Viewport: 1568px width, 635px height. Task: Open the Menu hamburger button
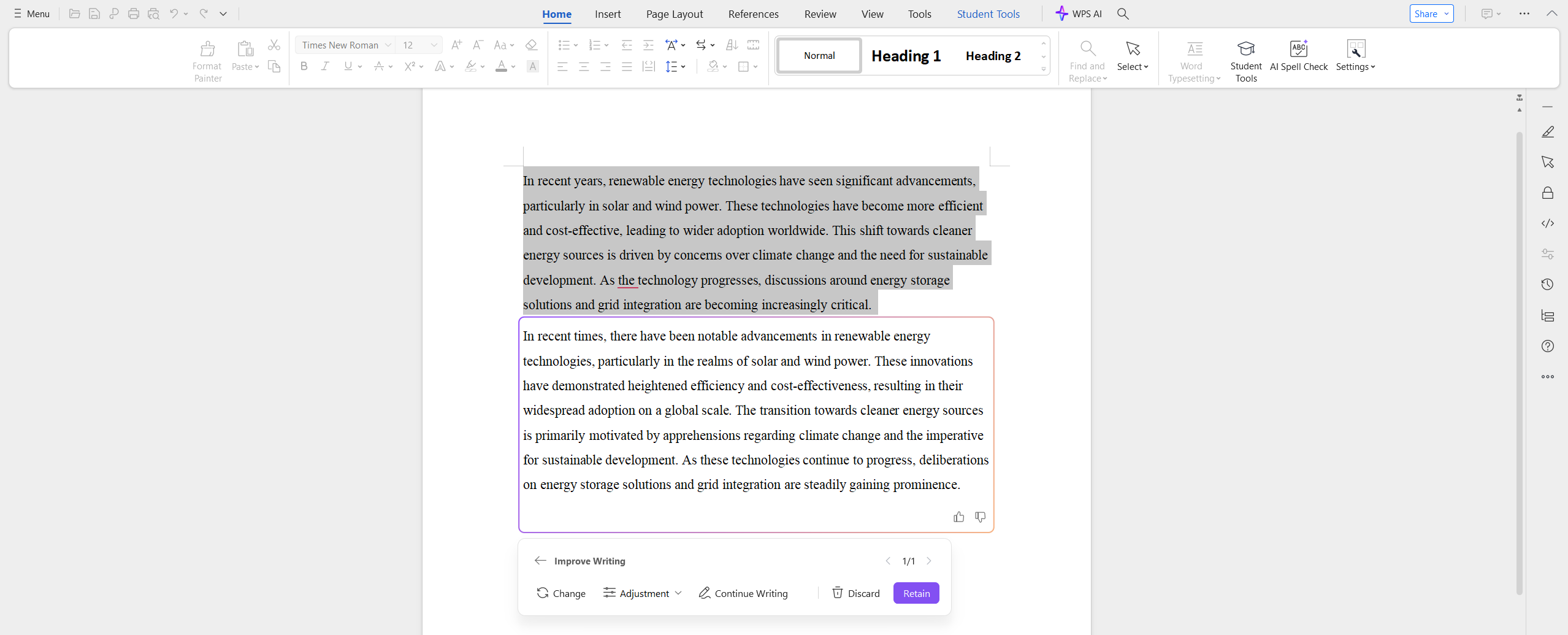pos(32,13)
